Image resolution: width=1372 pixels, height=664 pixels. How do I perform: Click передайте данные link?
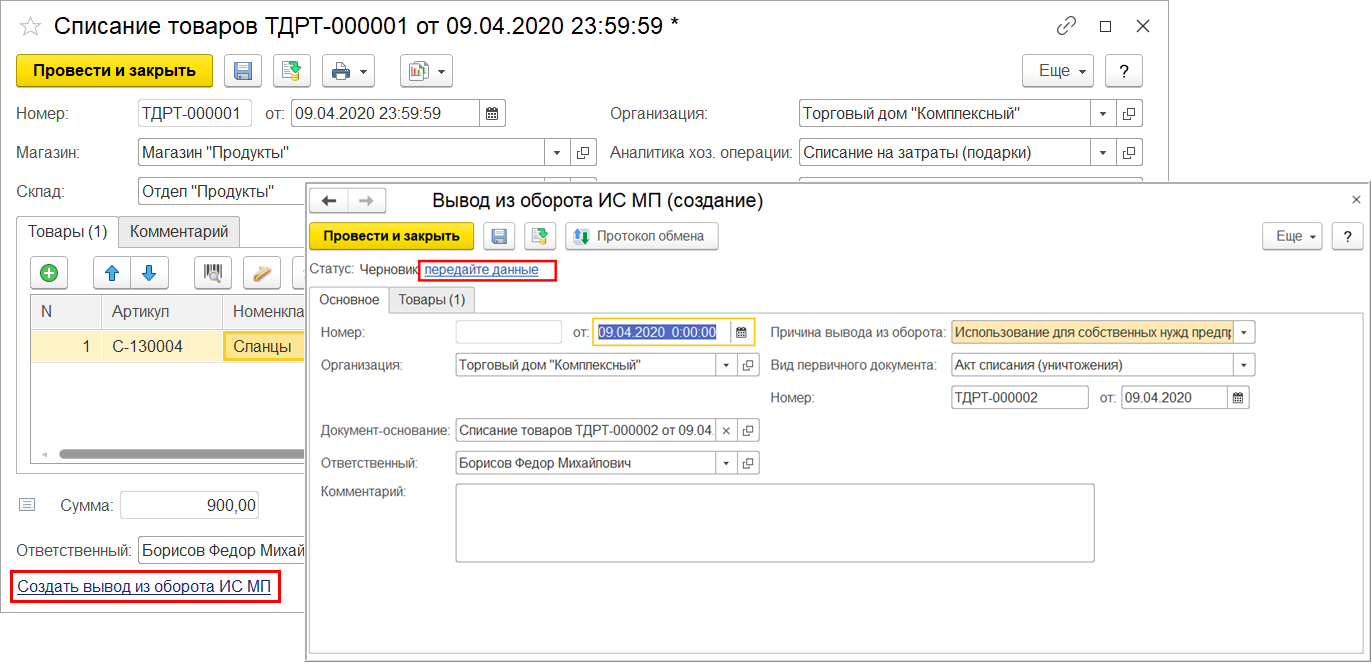[x=482, y=270]
